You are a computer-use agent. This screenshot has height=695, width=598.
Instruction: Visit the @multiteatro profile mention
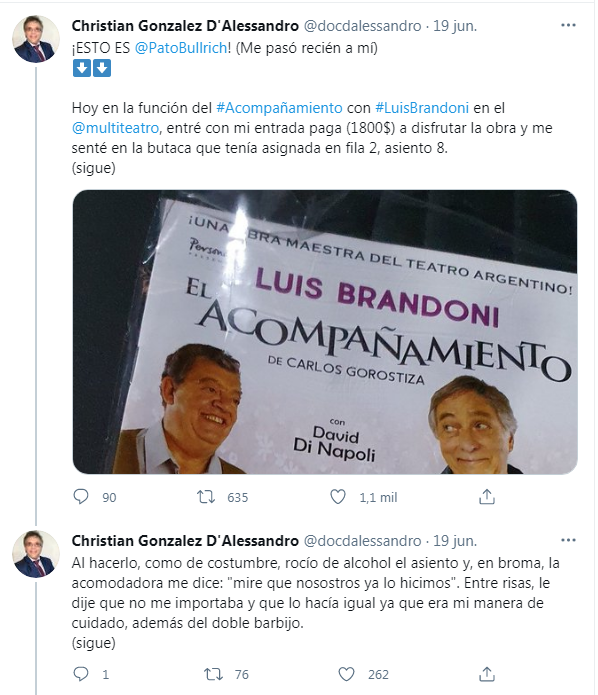[115, 128]
